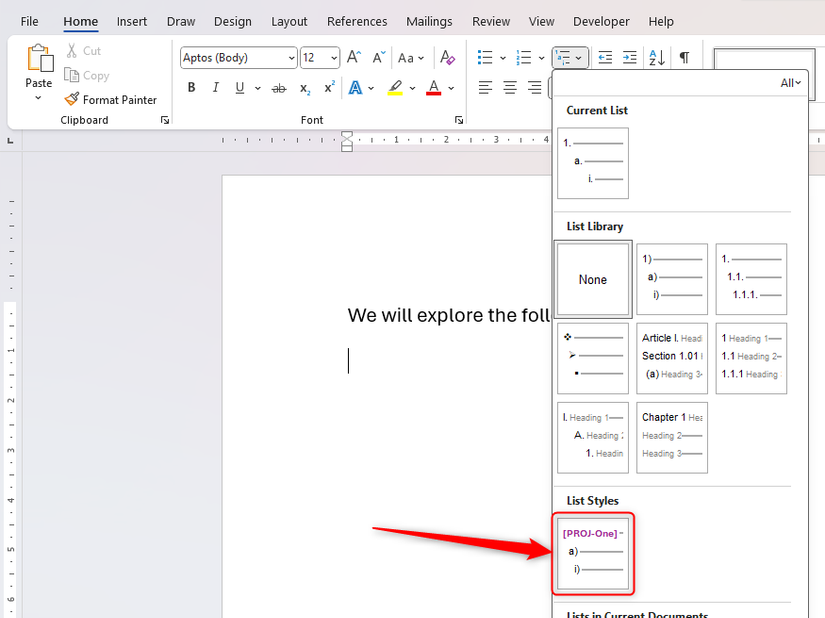Open the font size dropdown
Viewport: 825px width, 618px height.
(333, 57)
